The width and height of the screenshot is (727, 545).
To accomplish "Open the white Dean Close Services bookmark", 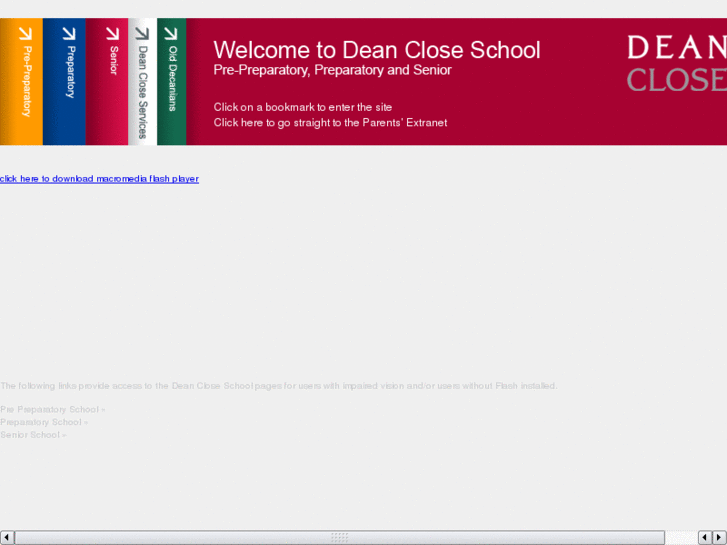I will 143,82.
